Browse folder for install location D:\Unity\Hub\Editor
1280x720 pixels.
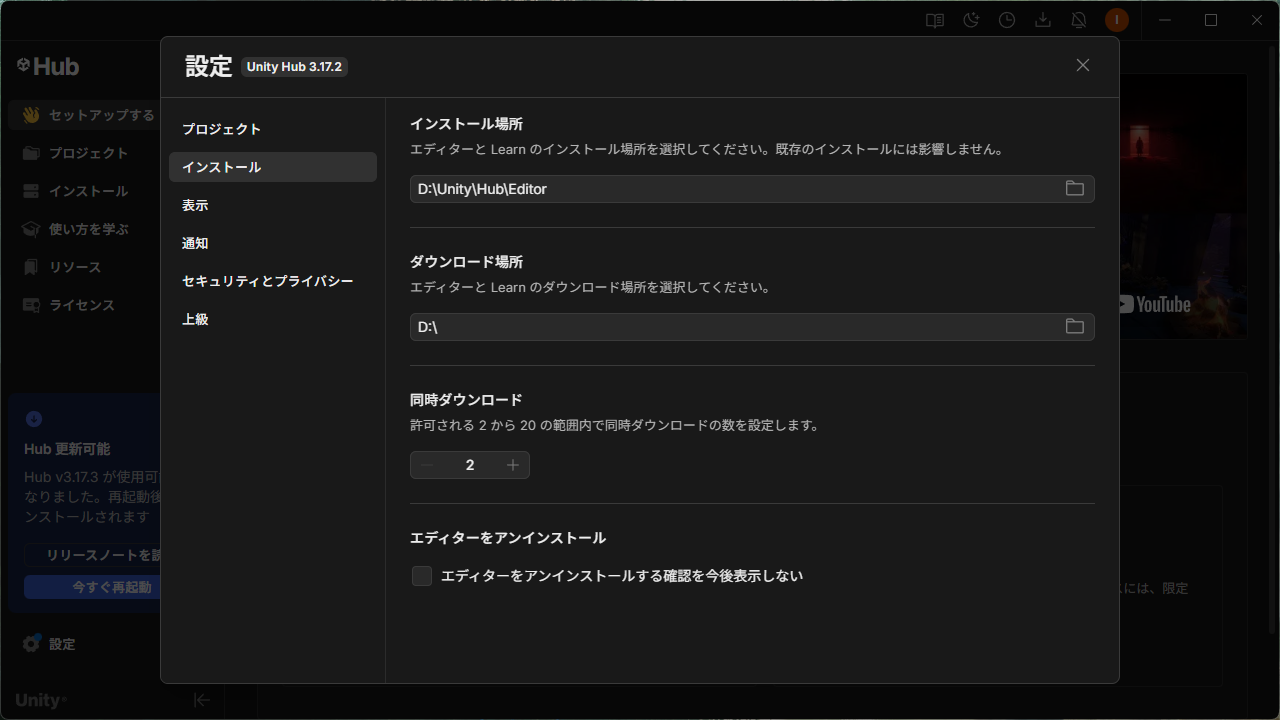point(1074,189)
